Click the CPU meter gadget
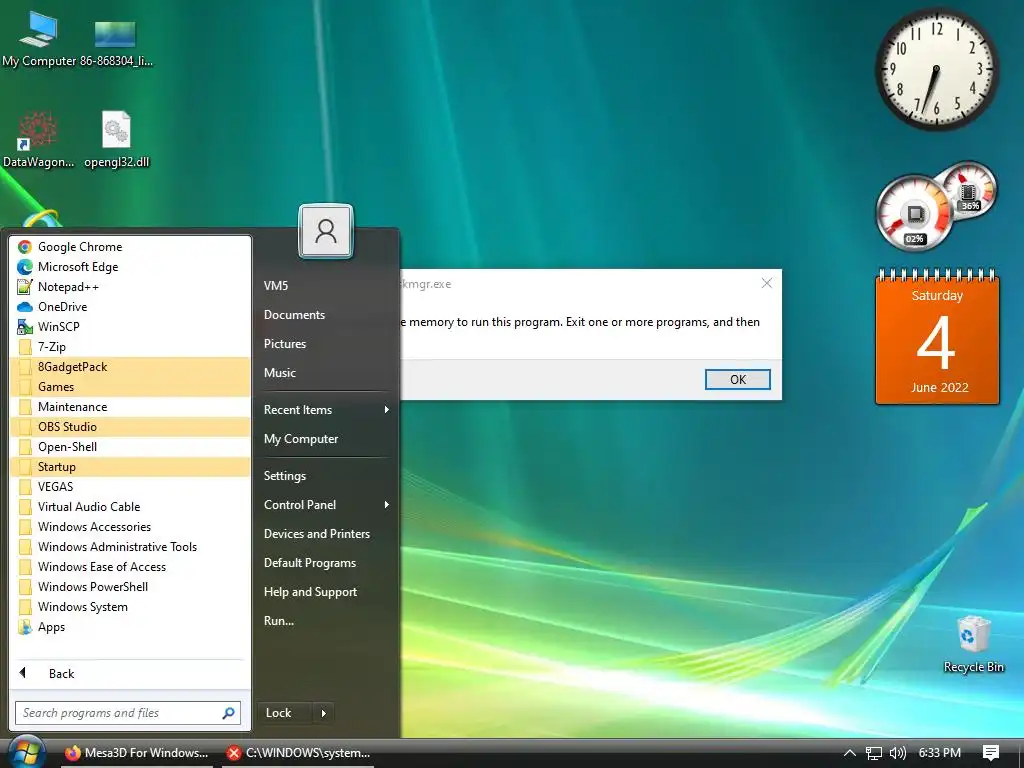This screenshot has height=768, width=1024. pos(916,212)
